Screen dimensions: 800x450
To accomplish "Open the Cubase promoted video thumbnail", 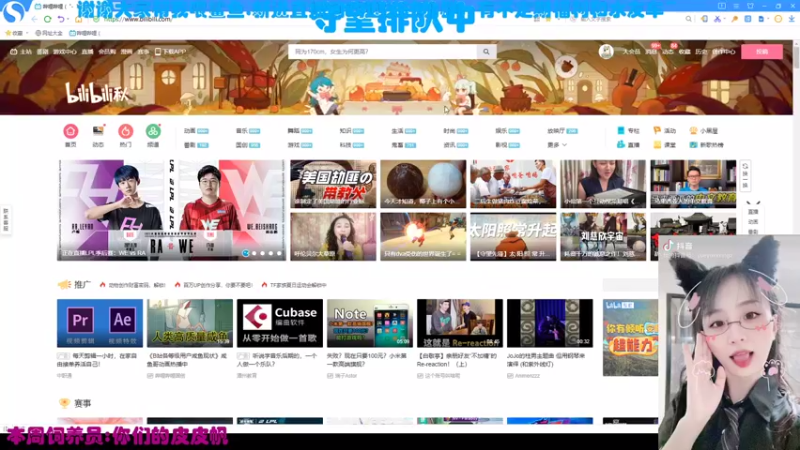I will pyautogui.click(x=280, y=323).
